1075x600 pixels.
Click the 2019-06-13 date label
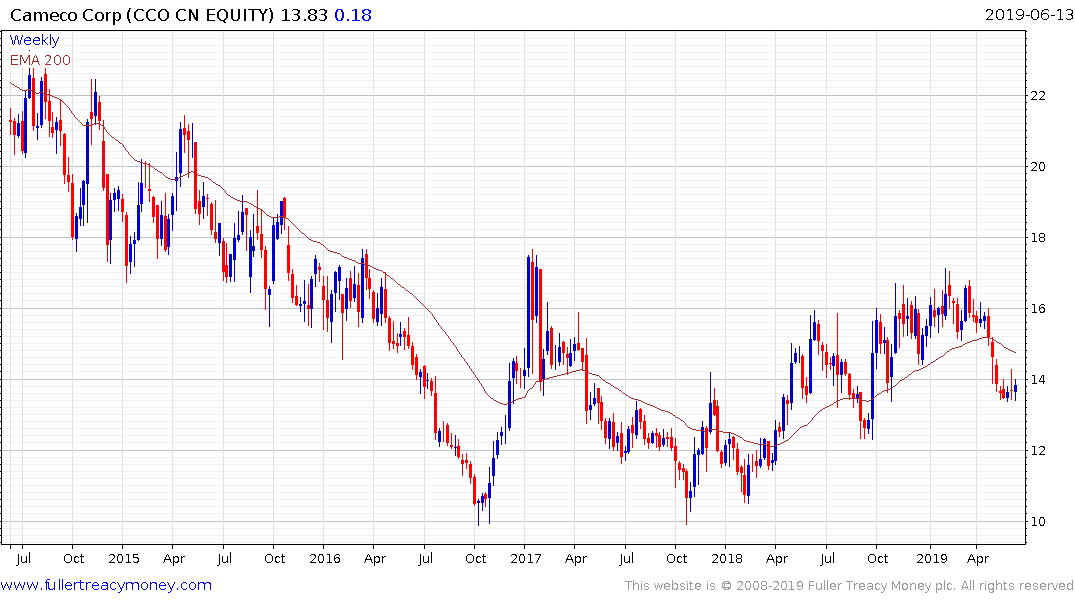[1027, 14]
